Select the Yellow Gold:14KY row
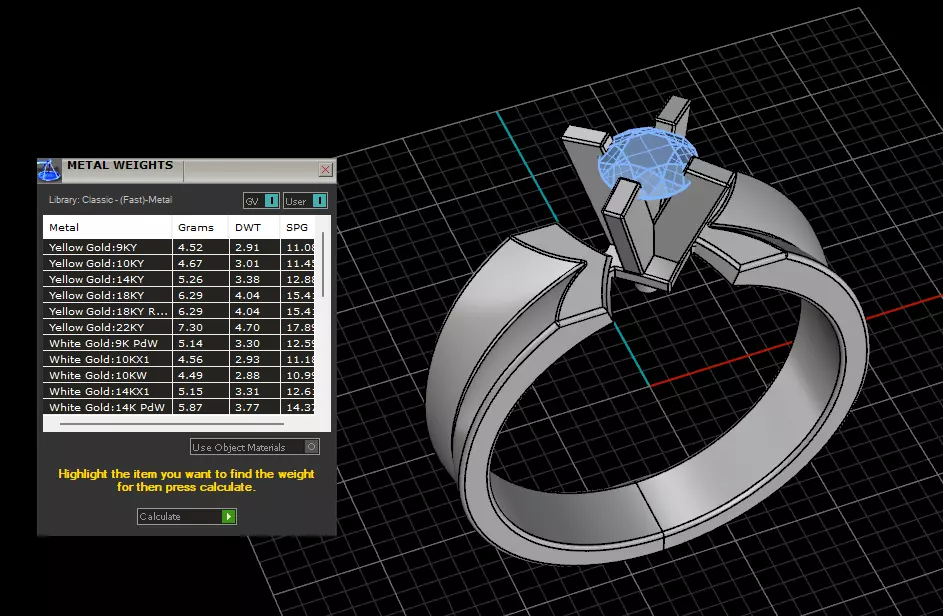This screenshot has height=616, width=943. click(x=179, y=279)
